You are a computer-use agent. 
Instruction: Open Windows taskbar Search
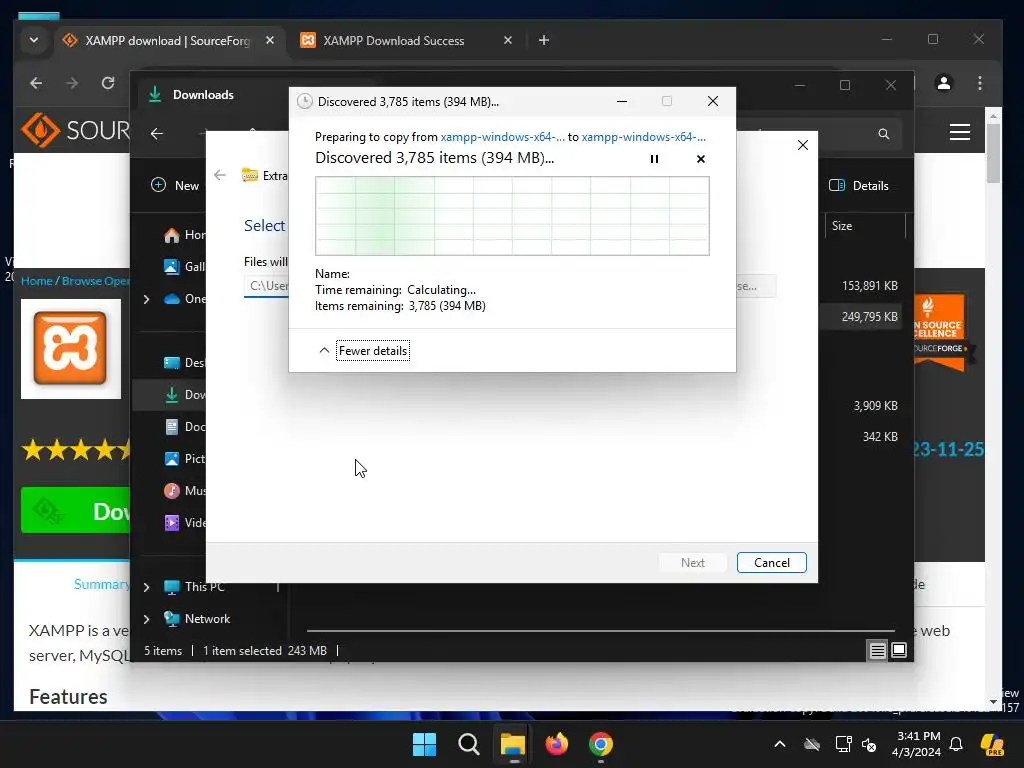pos(468,744)
